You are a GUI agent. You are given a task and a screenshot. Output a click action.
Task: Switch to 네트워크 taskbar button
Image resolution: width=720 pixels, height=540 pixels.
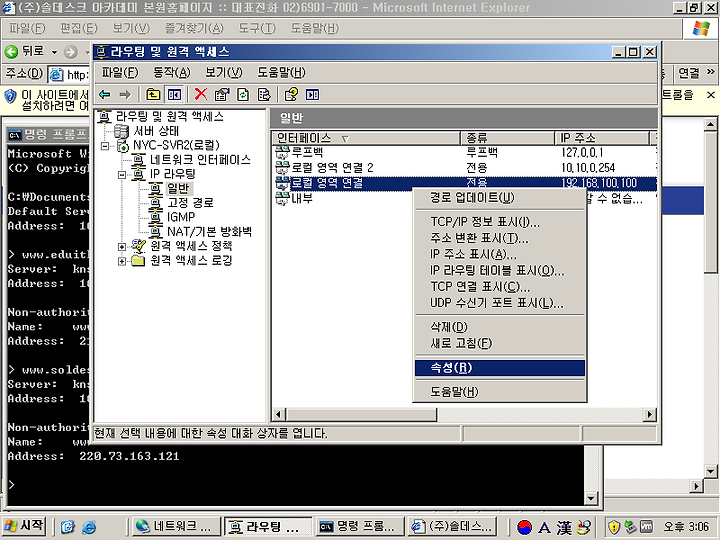pyautogui.click(x=175, y=527)
